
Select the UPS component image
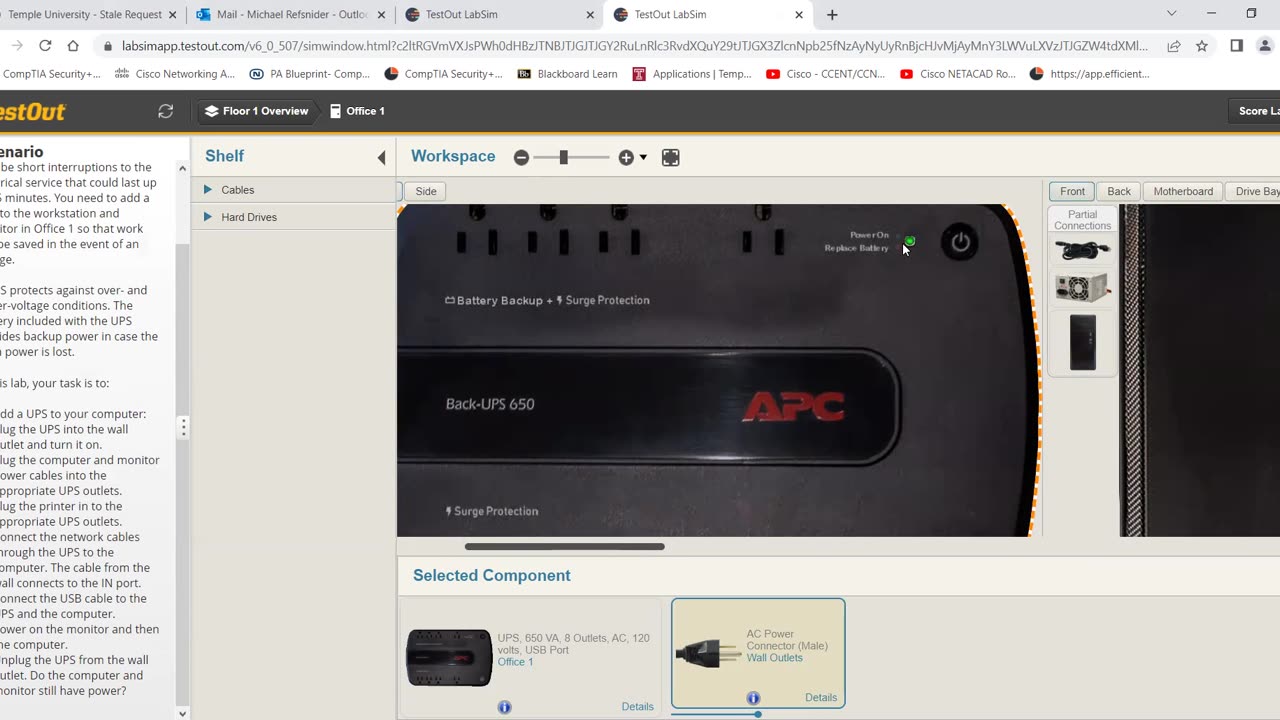coord(449,657)
